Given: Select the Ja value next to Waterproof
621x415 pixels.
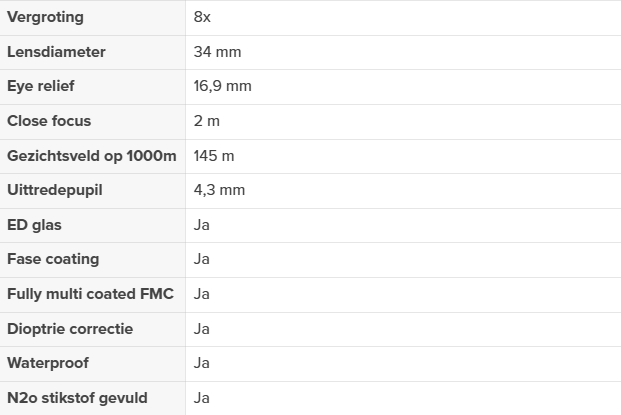Looking at the screenshot, I should pos(201,364).
